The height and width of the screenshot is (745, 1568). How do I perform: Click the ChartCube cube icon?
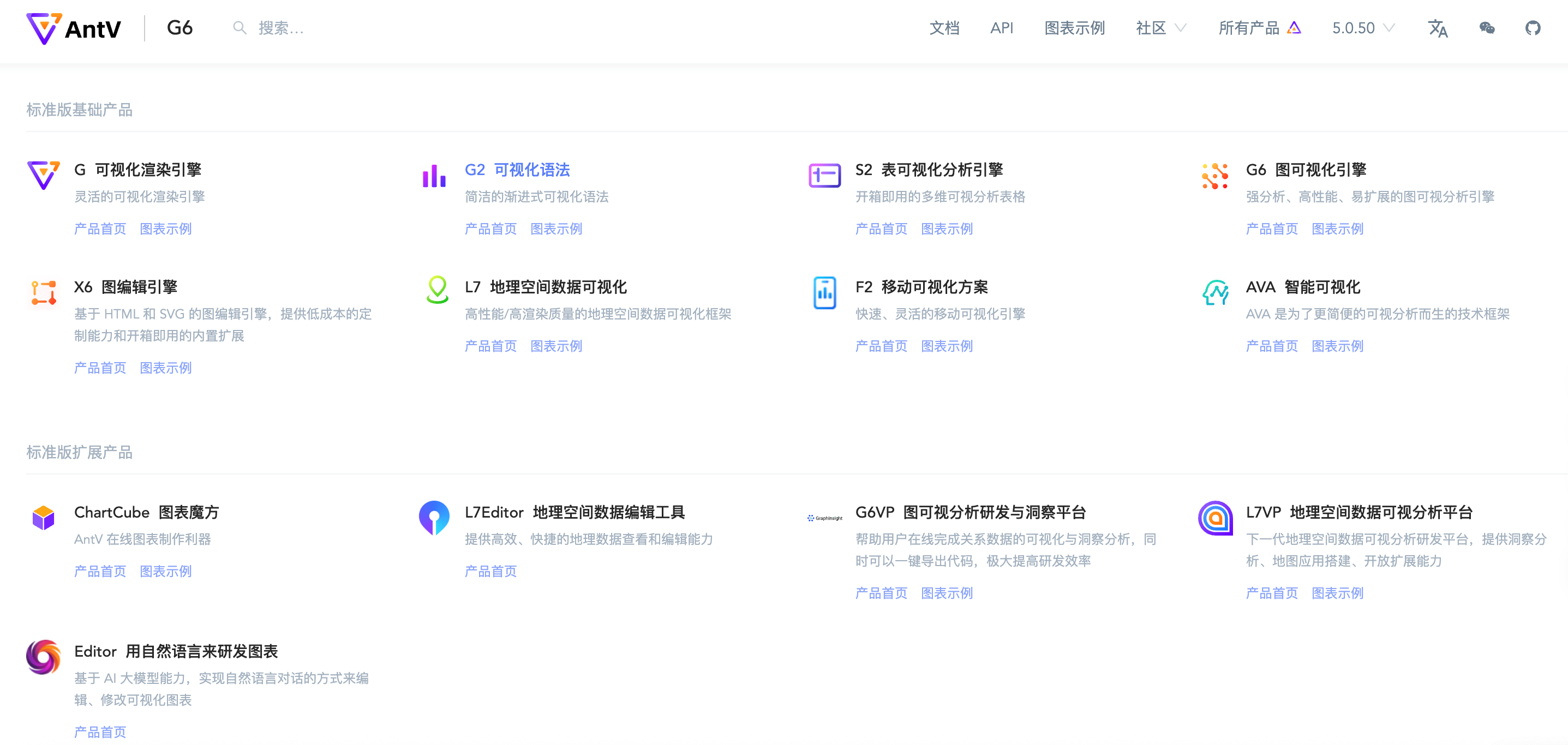coord(43,518)
